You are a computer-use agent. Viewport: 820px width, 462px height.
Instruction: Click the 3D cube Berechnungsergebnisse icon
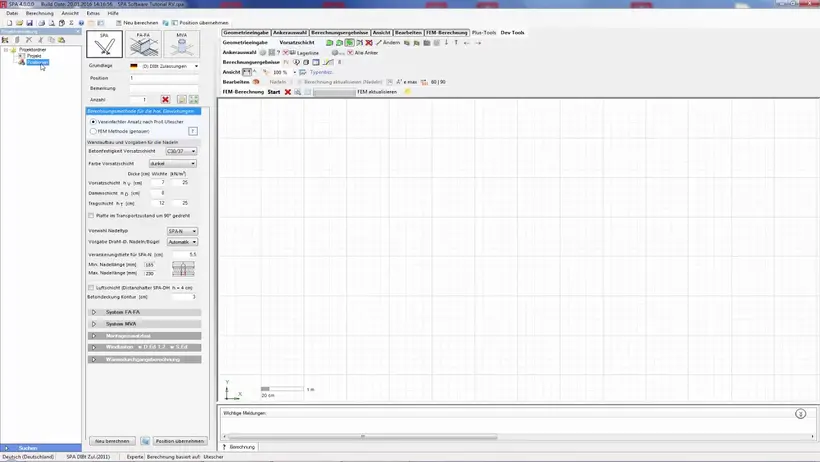(x=306, y=62)
